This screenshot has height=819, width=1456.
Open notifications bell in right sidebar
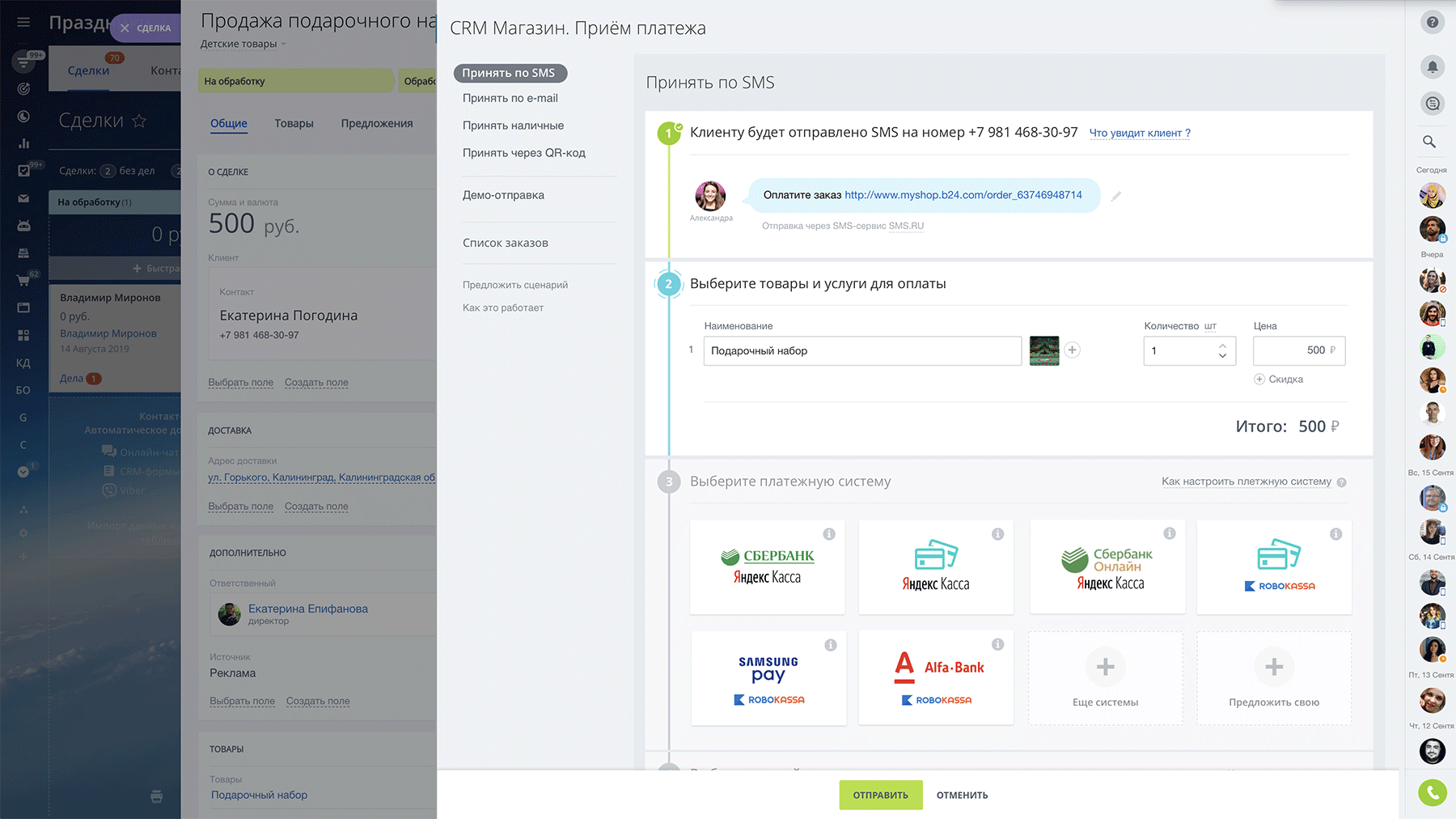click(x=1432, y=66)
